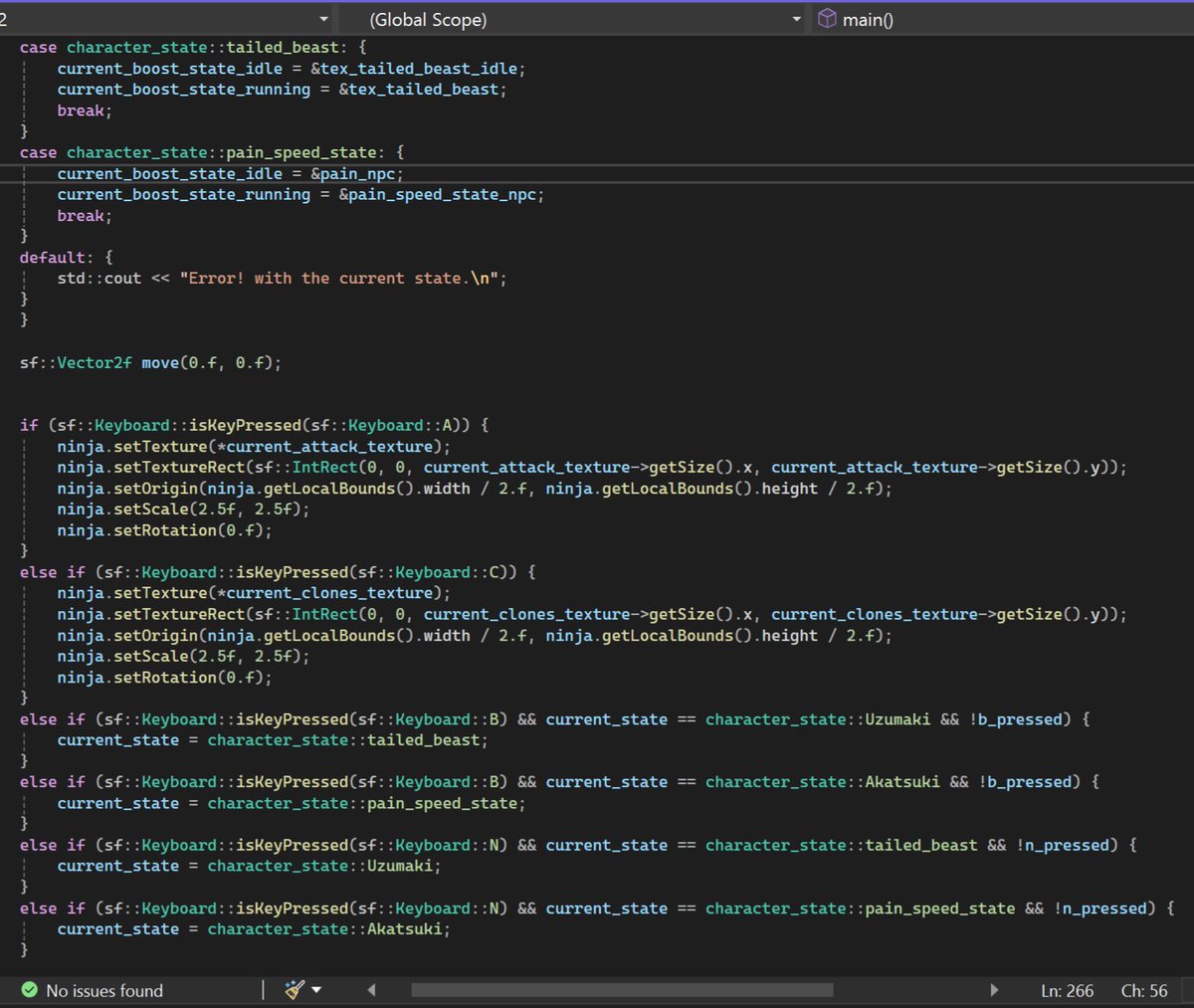Click the 'default:' keyword
This screenshot has height=1008, width=1194.
(x=56, y=258)
